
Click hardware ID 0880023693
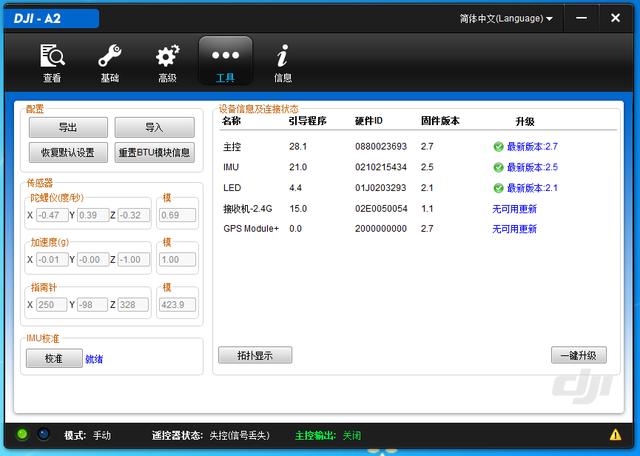coord(381,147)
